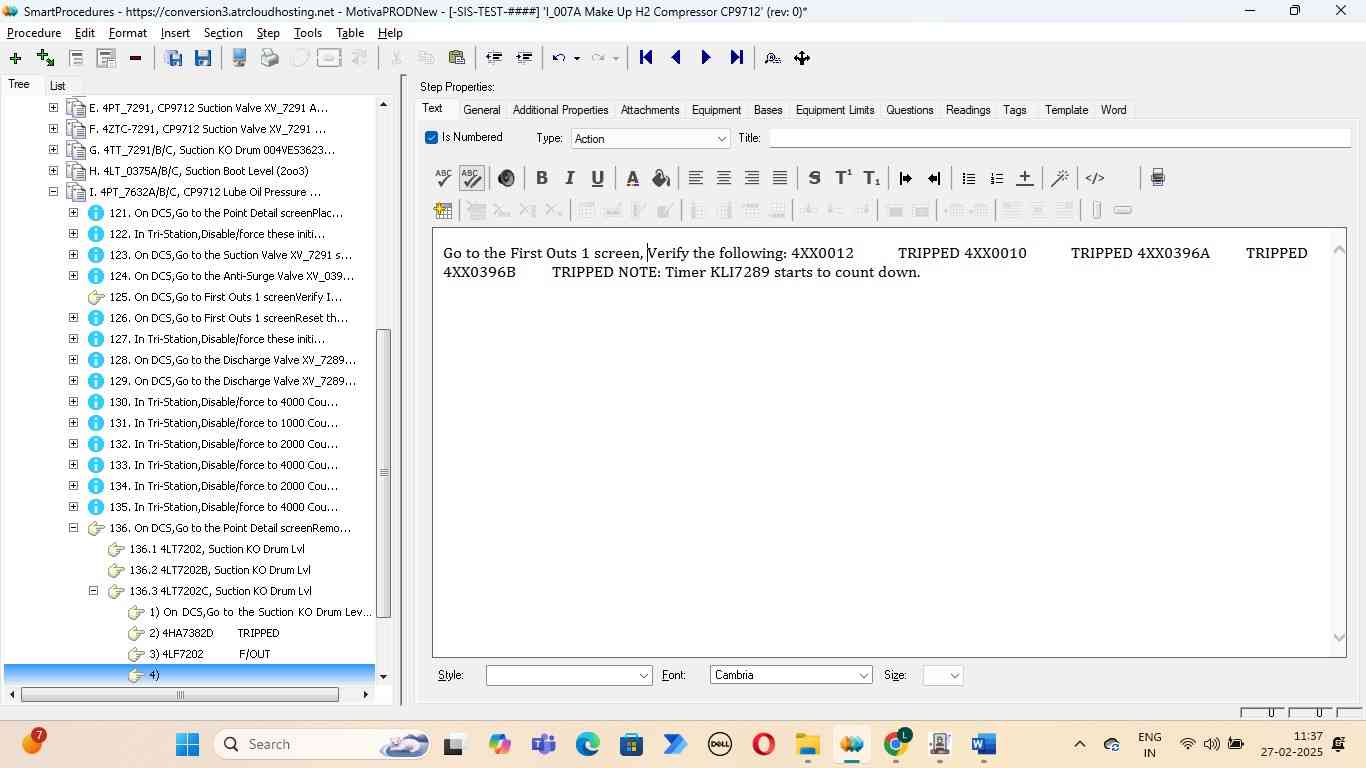The width and height of the screenshot is (1366, 768).
Task: Switch to the Attachments tab
Action: coord(650,110)
